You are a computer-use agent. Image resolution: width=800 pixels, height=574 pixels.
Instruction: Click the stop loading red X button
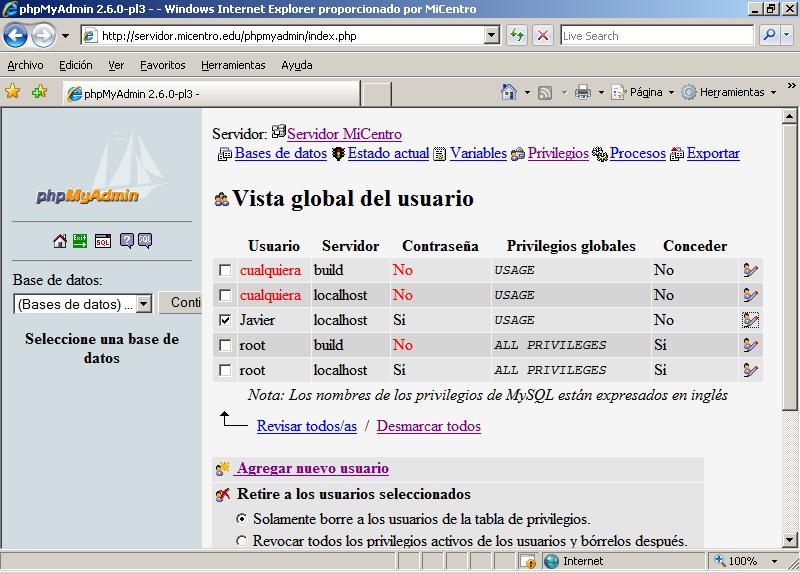click(543, 35)
